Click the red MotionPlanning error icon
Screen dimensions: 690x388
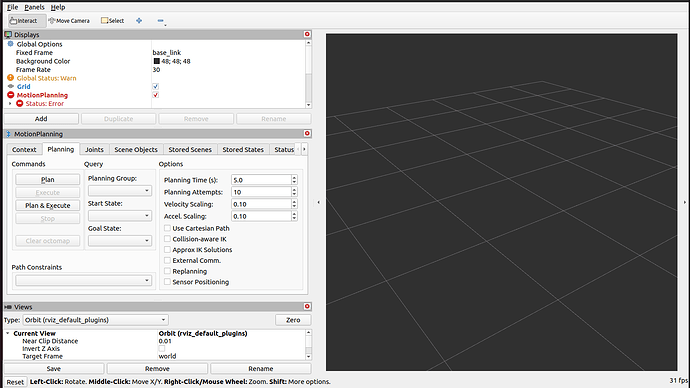11,95
